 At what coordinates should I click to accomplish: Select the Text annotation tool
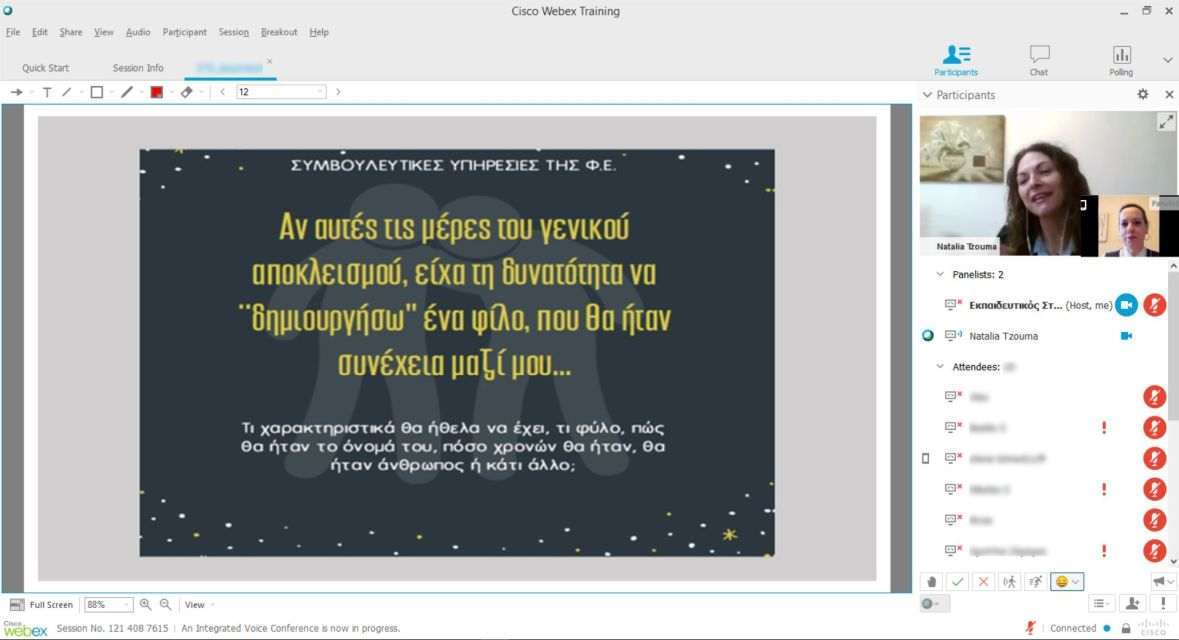pyautogui.click(x=47, y=92)
